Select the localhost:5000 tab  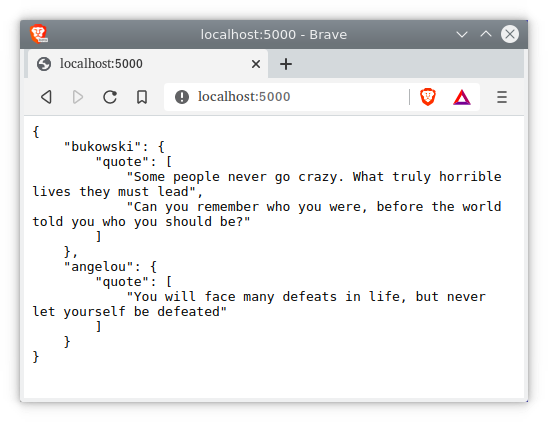coord(148,64)
